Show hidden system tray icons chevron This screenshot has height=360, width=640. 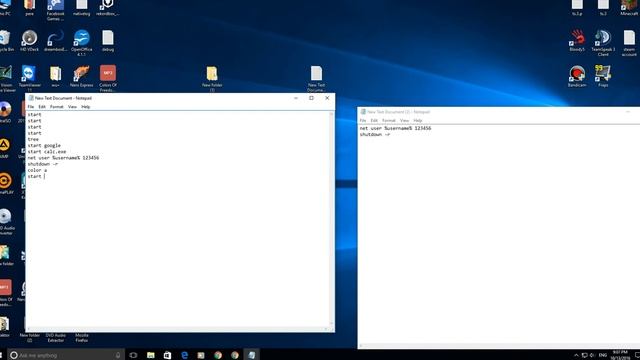tap(576, 356)
